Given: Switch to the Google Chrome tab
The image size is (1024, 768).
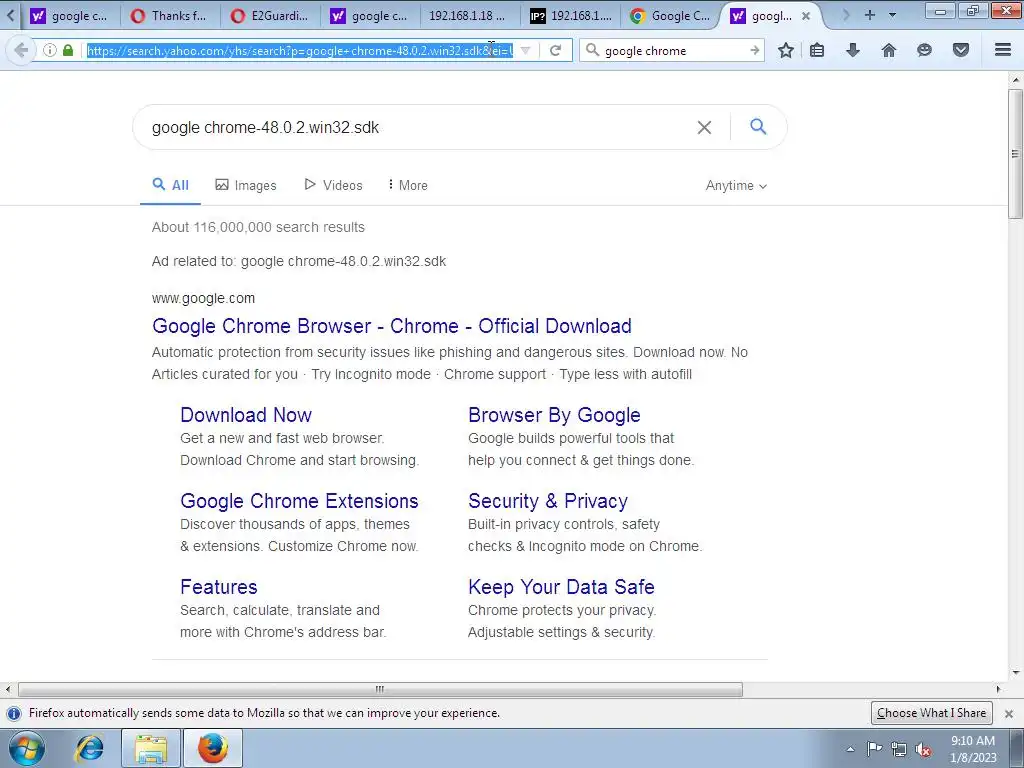Looking at the screenshot, I should [x=671, y=16].
